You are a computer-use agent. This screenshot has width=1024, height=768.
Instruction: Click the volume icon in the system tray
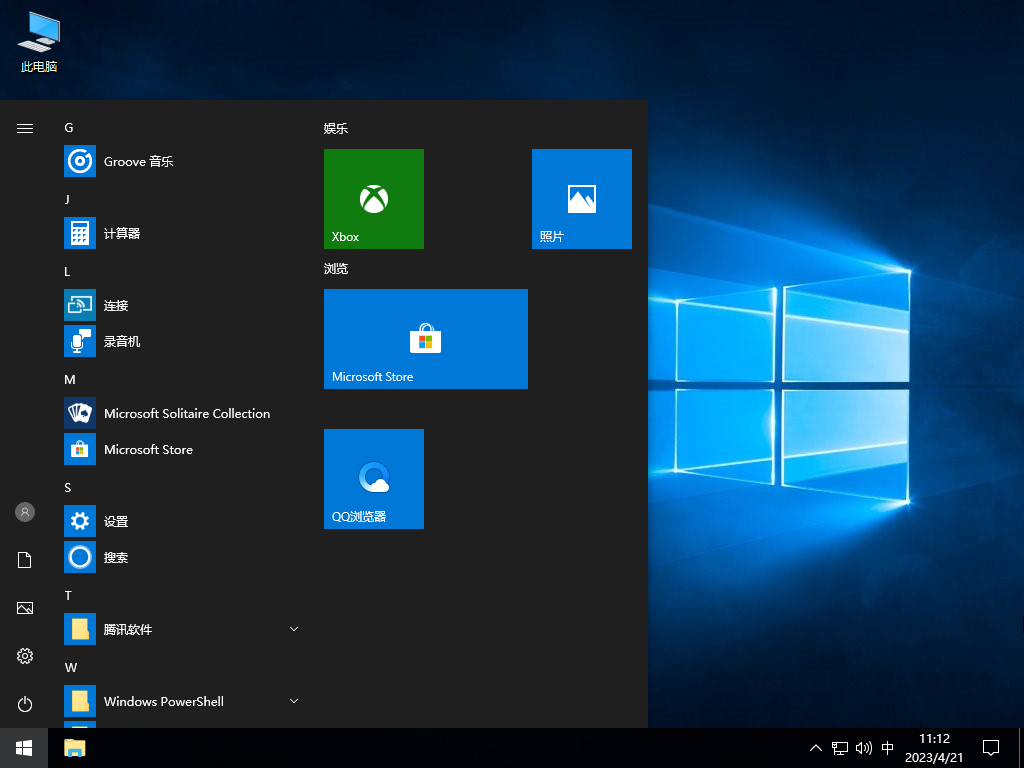click(863, 748)
